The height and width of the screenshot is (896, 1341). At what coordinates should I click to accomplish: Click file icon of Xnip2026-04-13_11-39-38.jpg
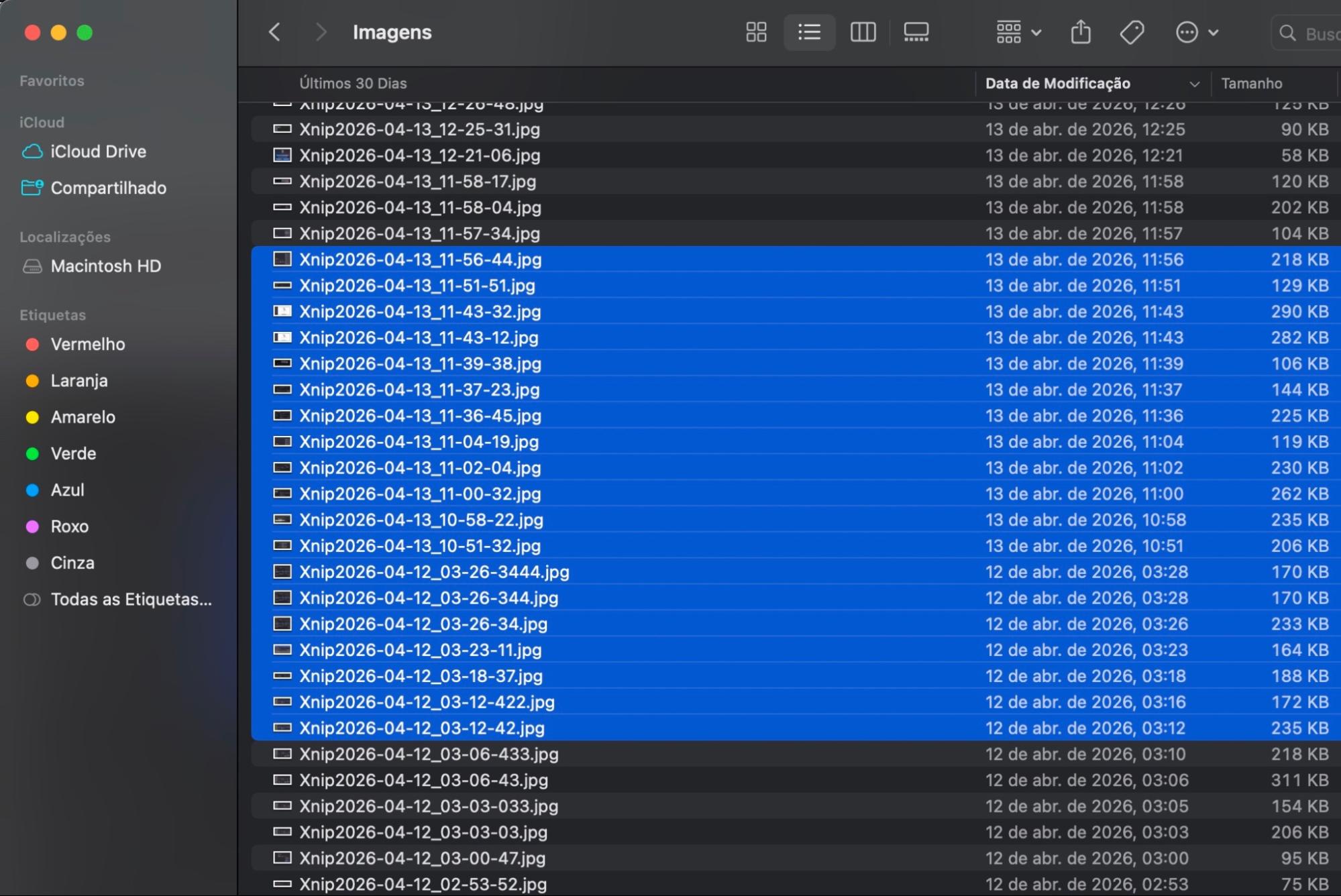coord(282,363)
